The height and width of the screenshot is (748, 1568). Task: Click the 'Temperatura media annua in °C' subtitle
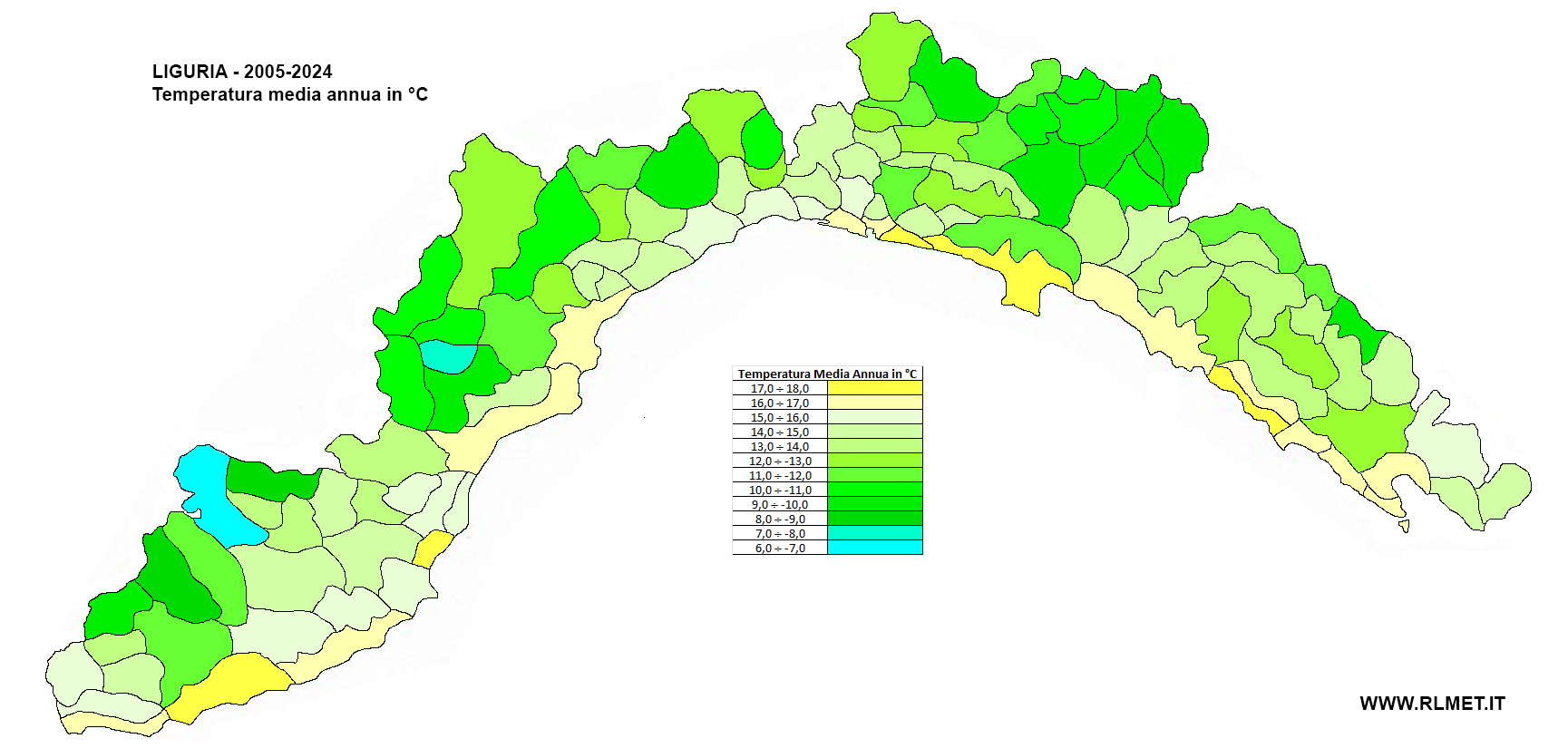tap(289, 94)
